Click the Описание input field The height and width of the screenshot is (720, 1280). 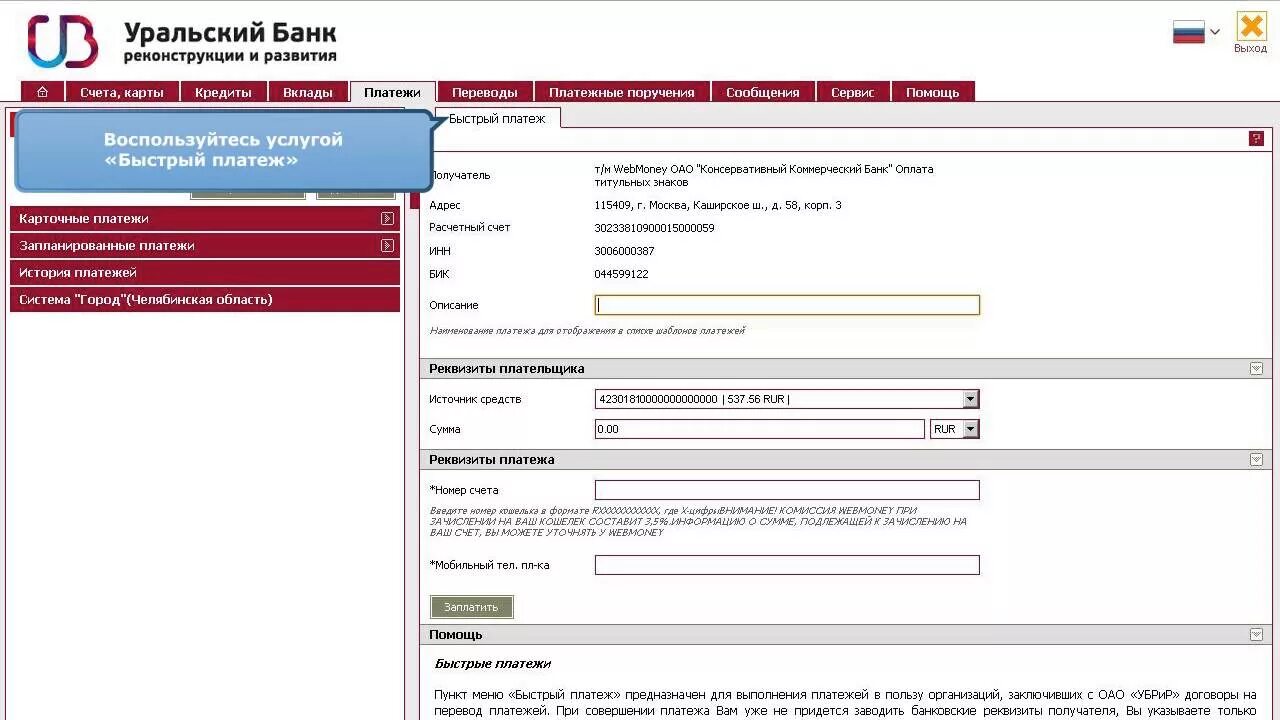pos(787,305)
